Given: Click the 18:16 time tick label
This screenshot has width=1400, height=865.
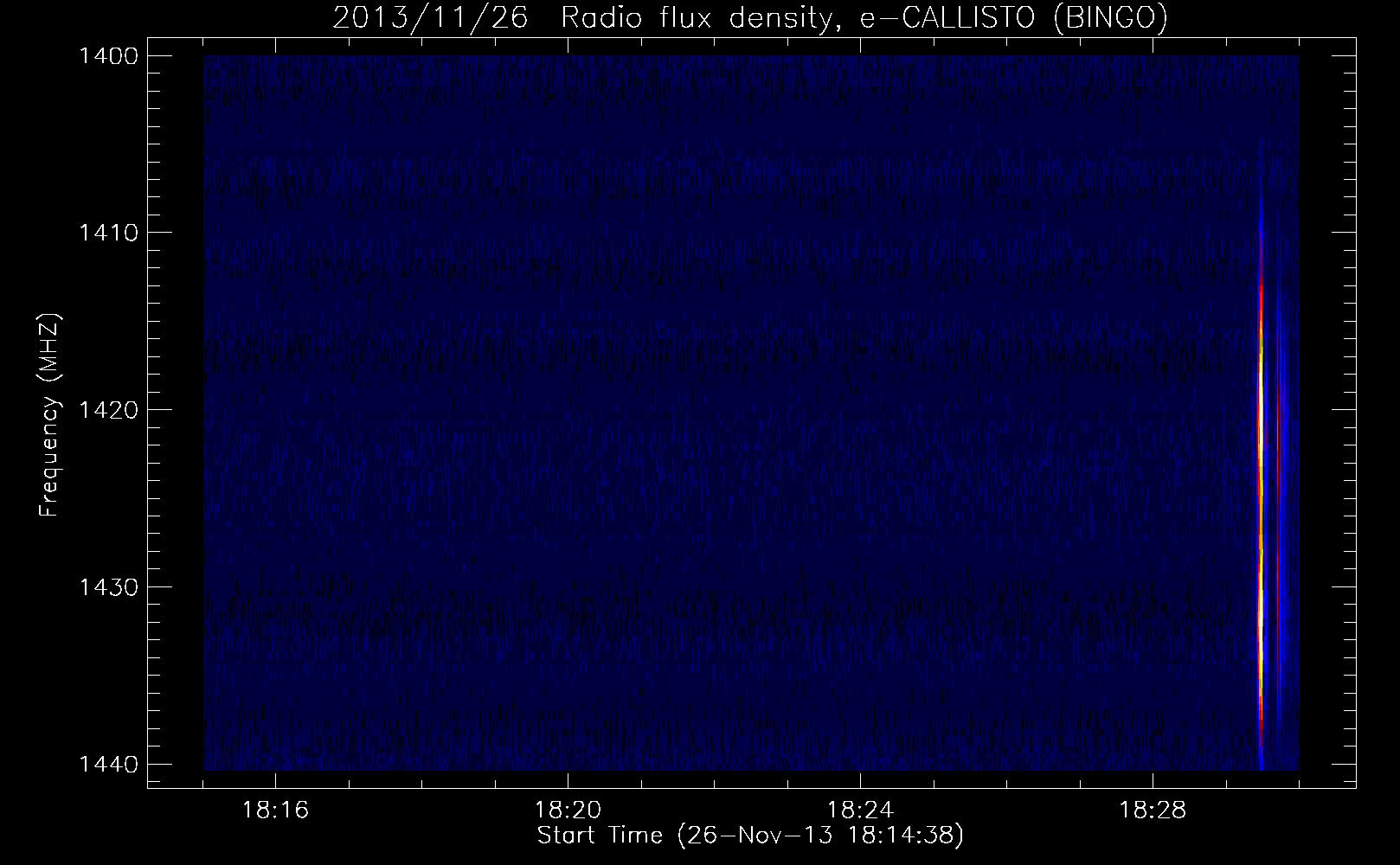Looking at the screenshot, I should pyautogui.click(x=276, y=811).
